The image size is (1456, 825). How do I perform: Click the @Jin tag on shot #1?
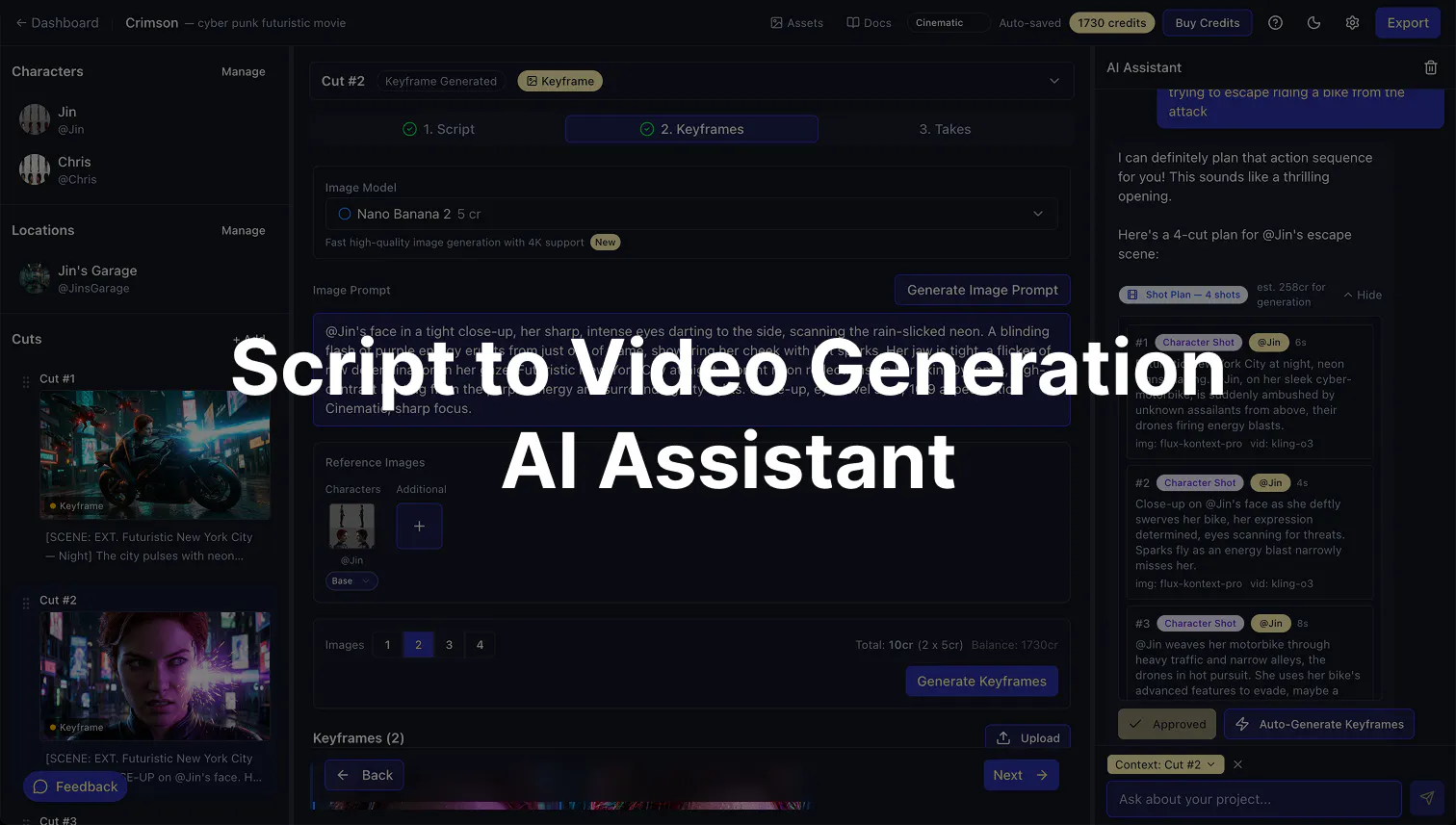pyautogui.click(x=1269, y=342)
